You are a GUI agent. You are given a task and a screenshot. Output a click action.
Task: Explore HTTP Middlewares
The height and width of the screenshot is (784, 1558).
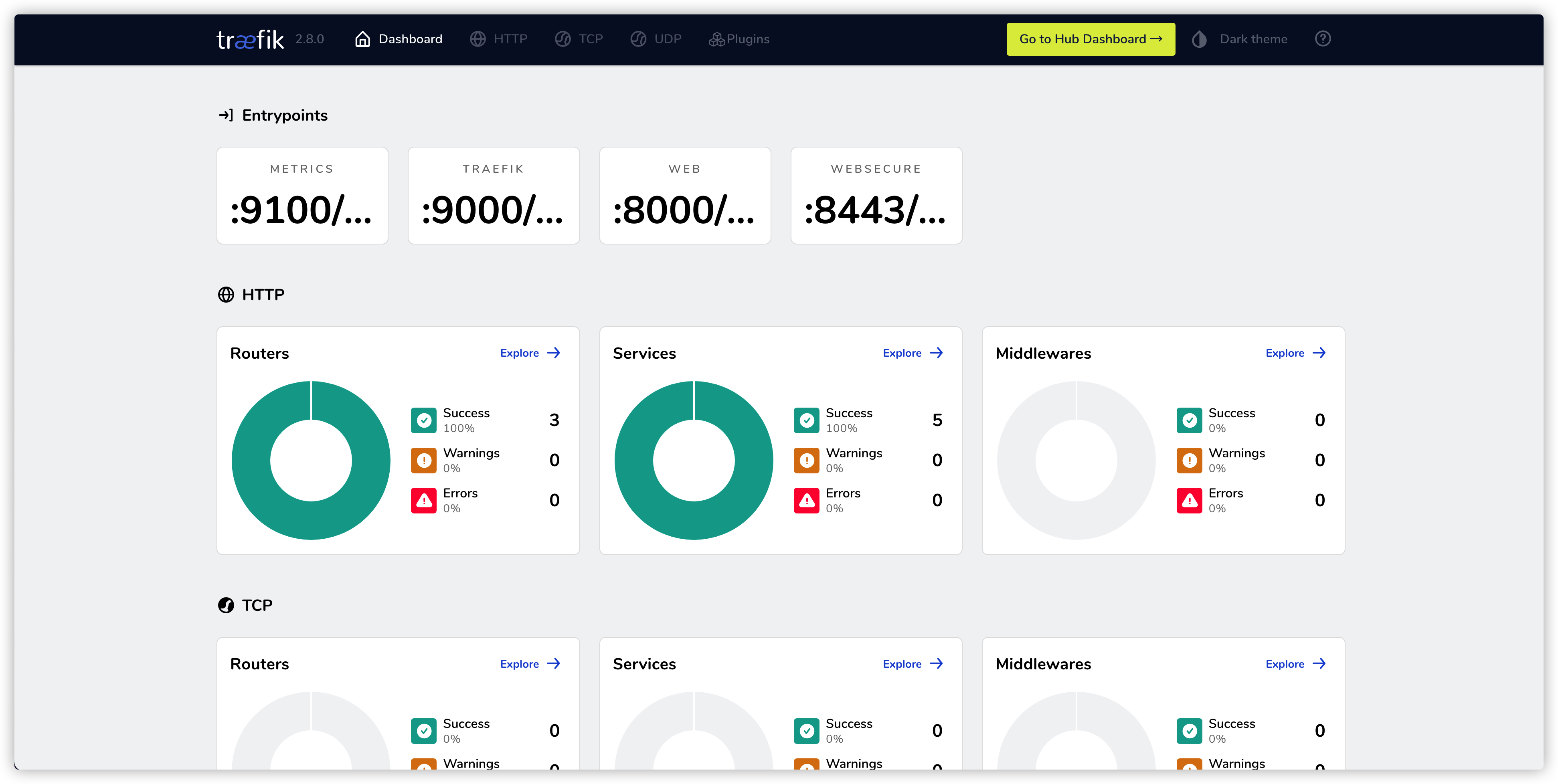[x=1296, y=353]
